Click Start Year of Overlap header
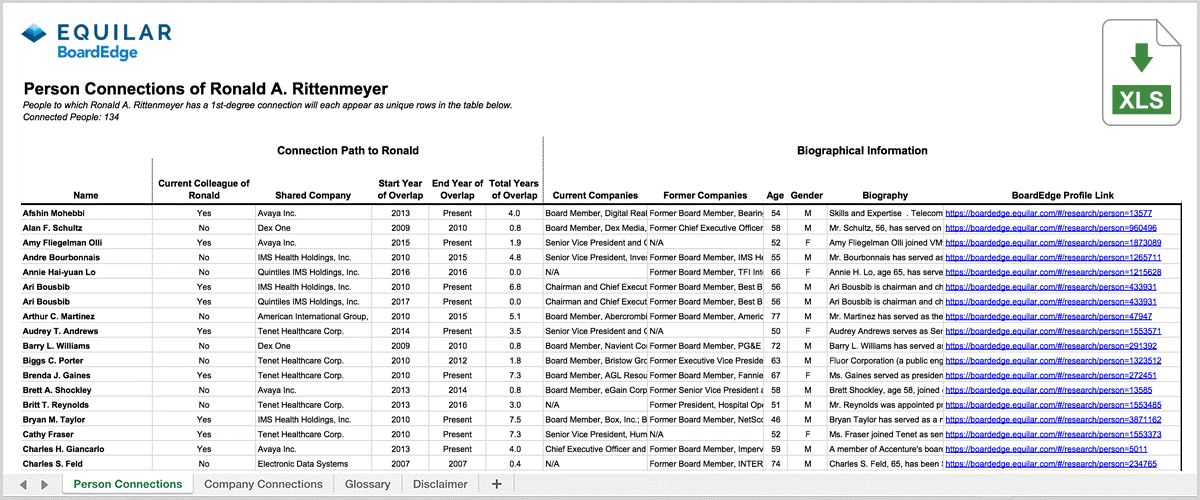The width and height of the screenshot is (1200, 500). click(x=400, y=189)
